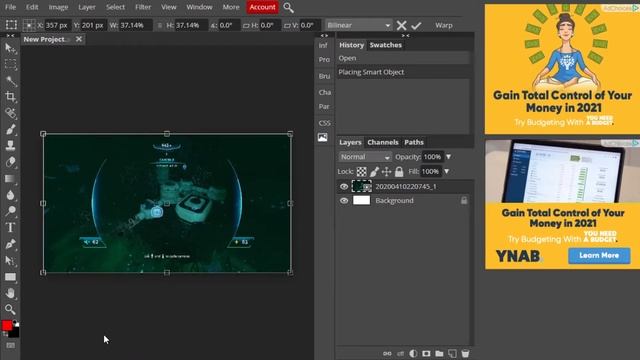This screenshot has width=640, height=360.
Task: Click Learn More in YNAB ad
Action: 599,256
